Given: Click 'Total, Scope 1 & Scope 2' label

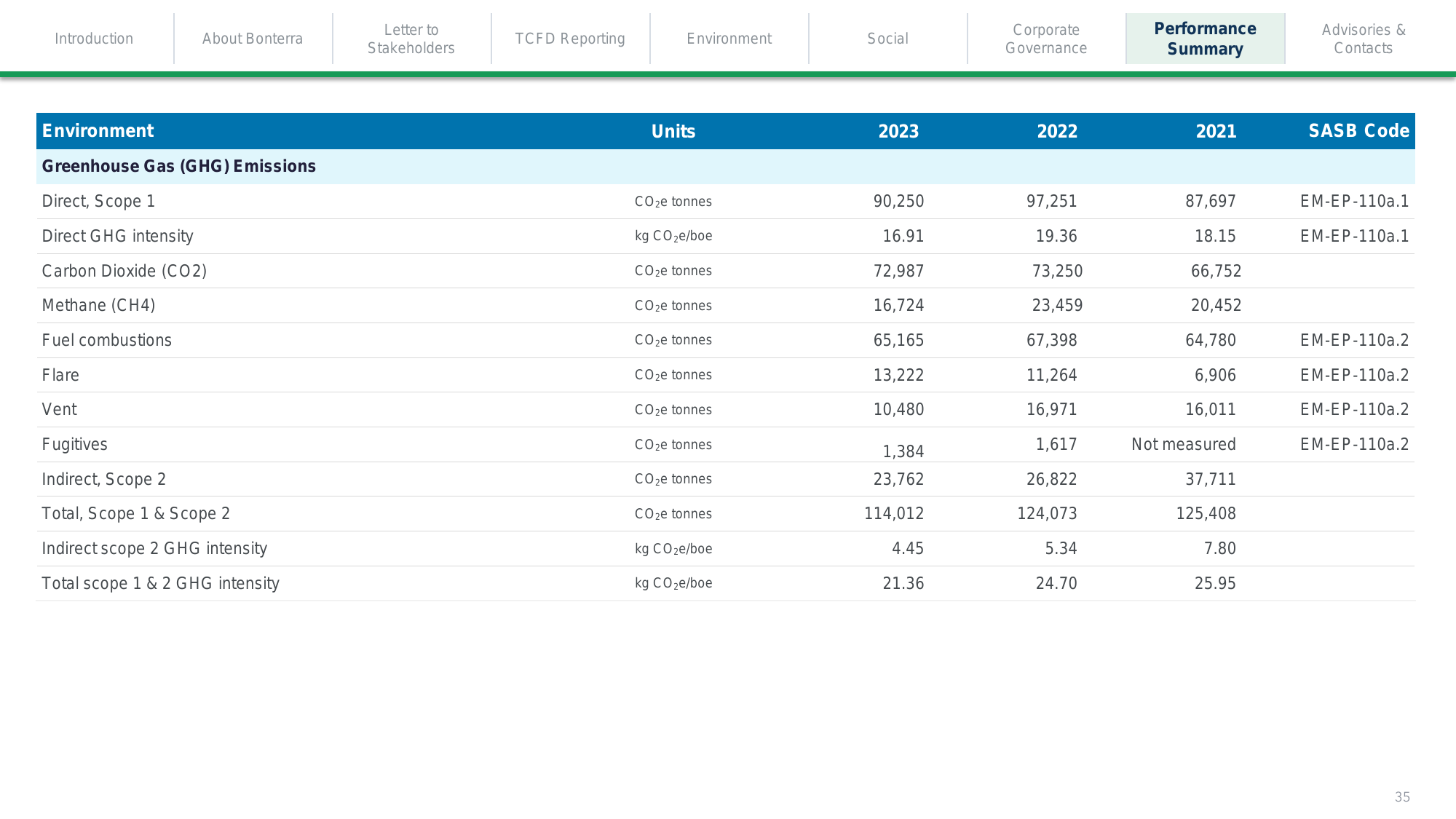Looking at the screenshot, I should 135,513.
